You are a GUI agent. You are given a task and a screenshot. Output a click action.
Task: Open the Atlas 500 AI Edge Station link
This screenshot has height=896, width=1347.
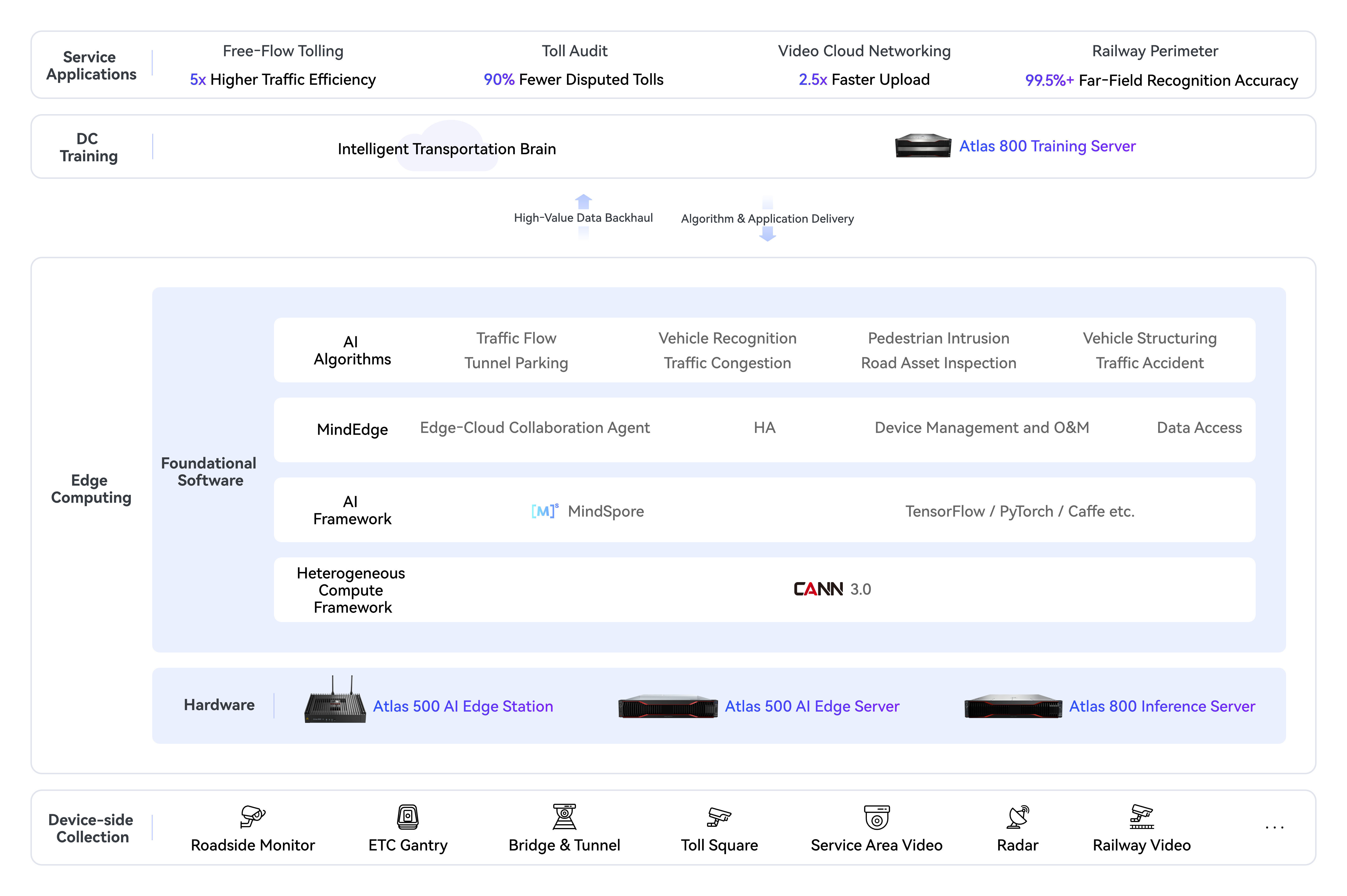462,706
